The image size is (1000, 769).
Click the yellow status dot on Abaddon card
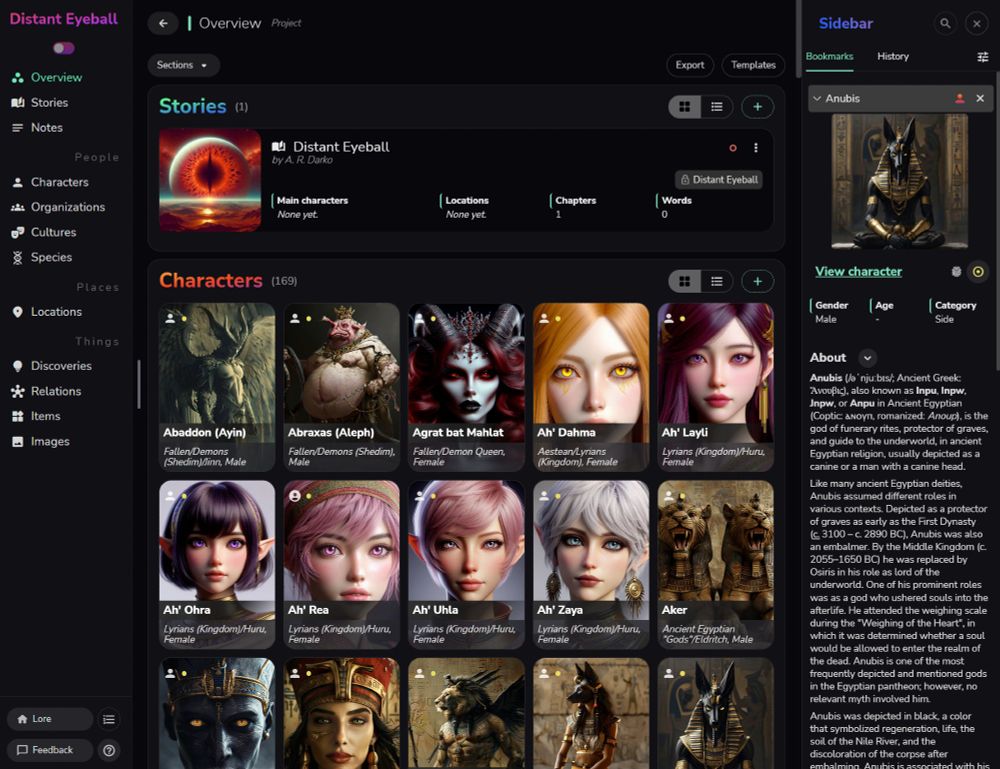pyautogui.click(x=184, y=318)
